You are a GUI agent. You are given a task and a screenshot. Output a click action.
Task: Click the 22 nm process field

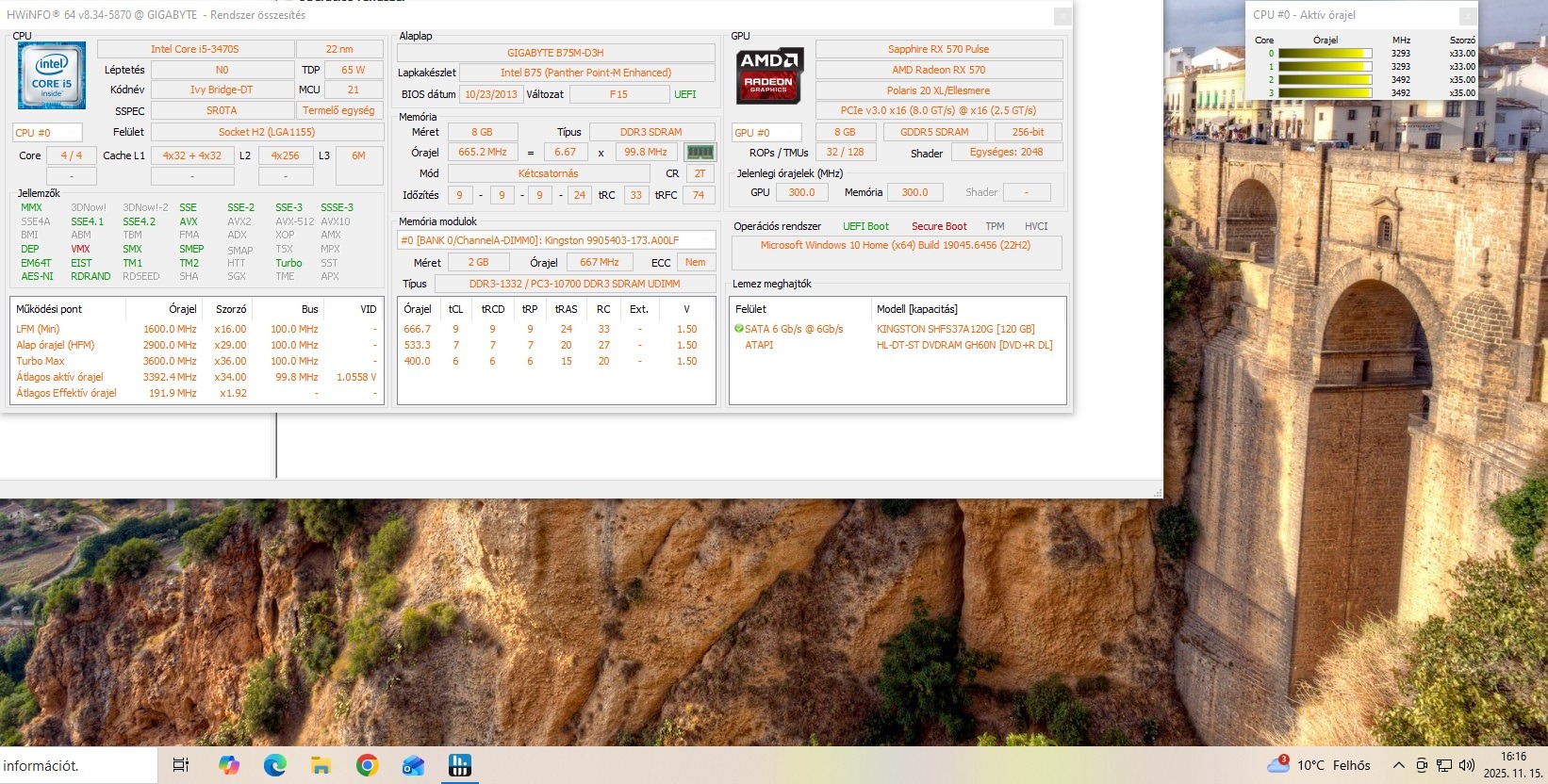tap(339, 49)
